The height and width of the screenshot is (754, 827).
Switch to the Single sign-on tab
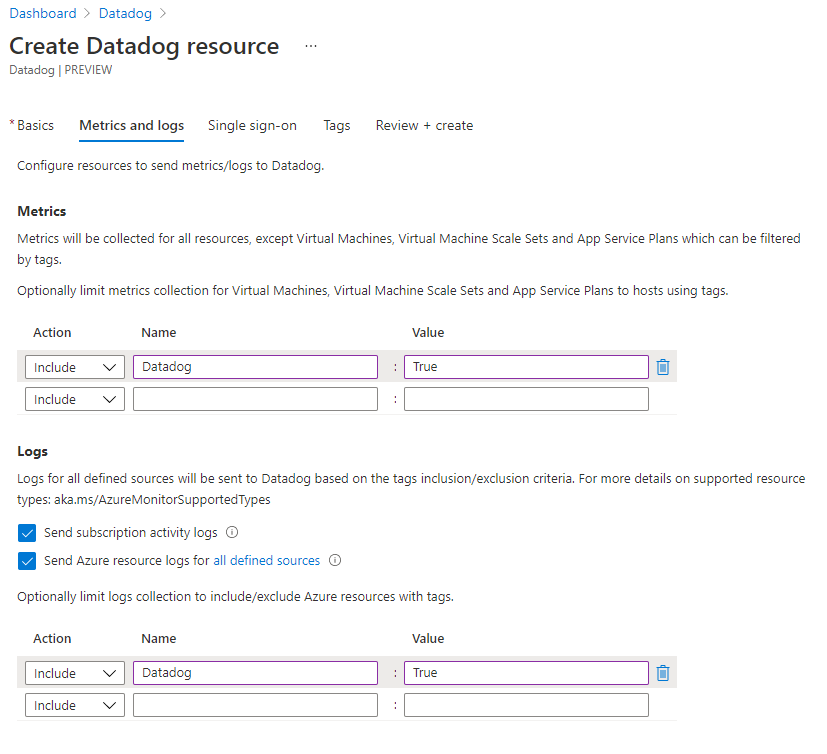click(x=252, y=125)
